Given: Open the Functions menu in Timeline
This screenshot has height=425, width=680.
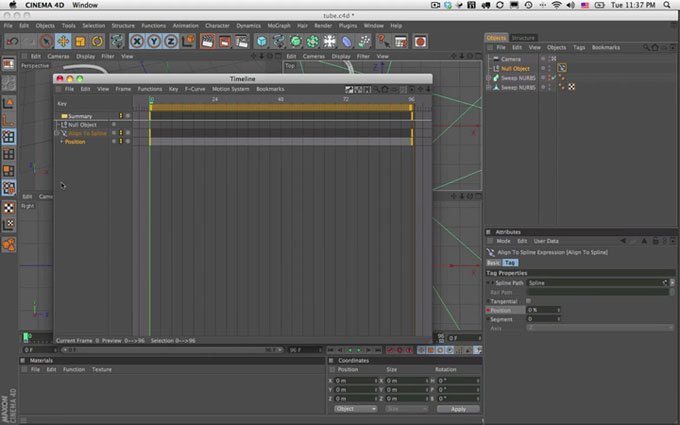Looking at the screenshot, I should 150,89.
